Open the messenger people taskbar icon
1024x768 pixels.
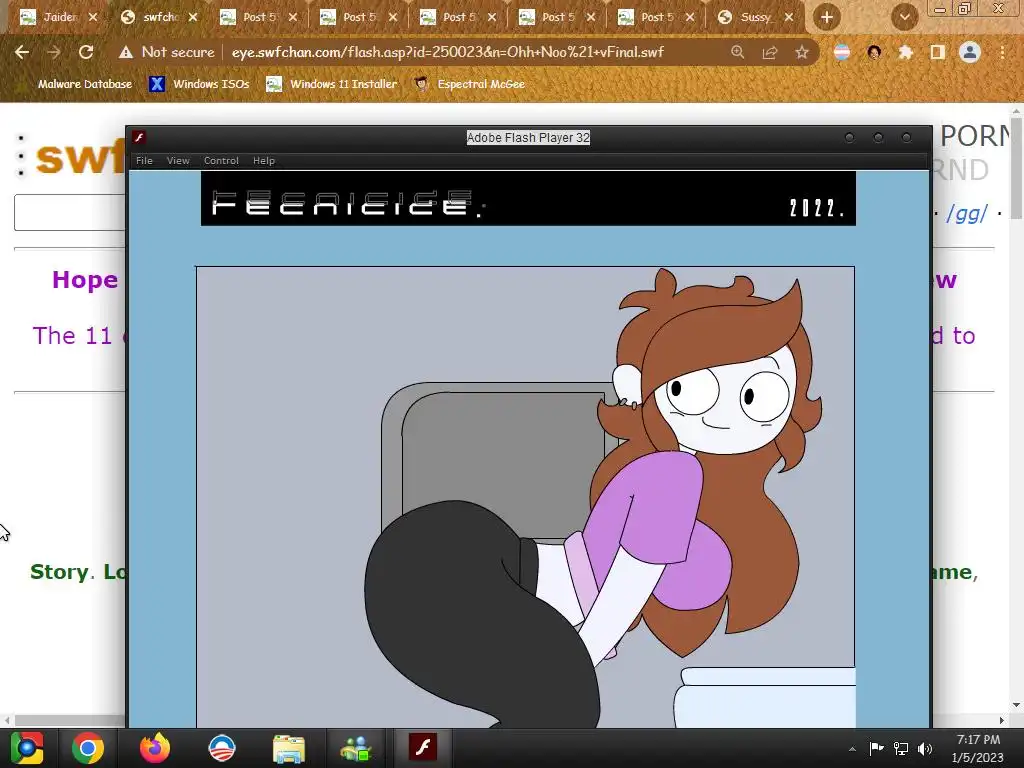[356, 748]
